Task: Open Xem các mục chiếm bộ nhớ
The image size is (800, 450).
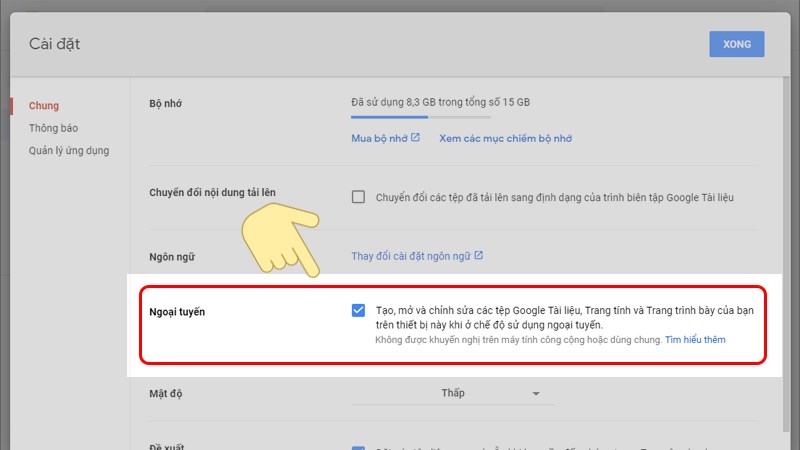Action: 506,138
